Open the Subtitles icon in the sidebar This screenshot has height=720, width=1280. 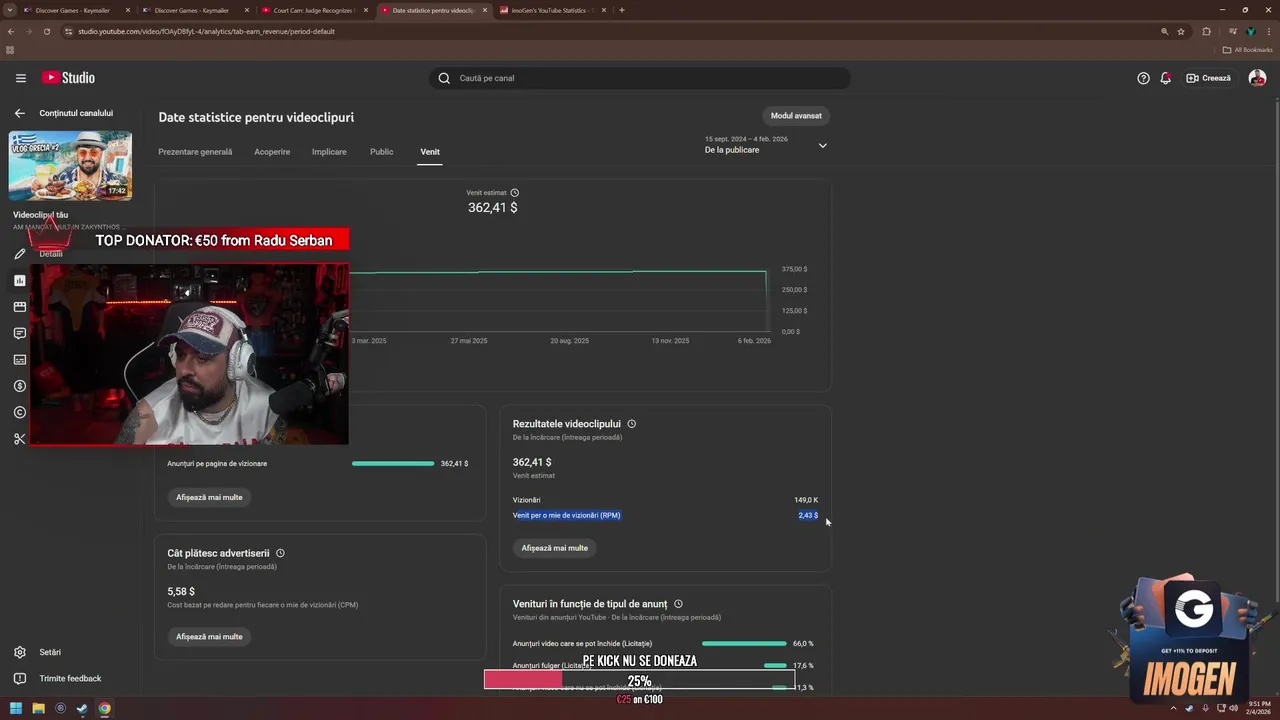point(19,360)
